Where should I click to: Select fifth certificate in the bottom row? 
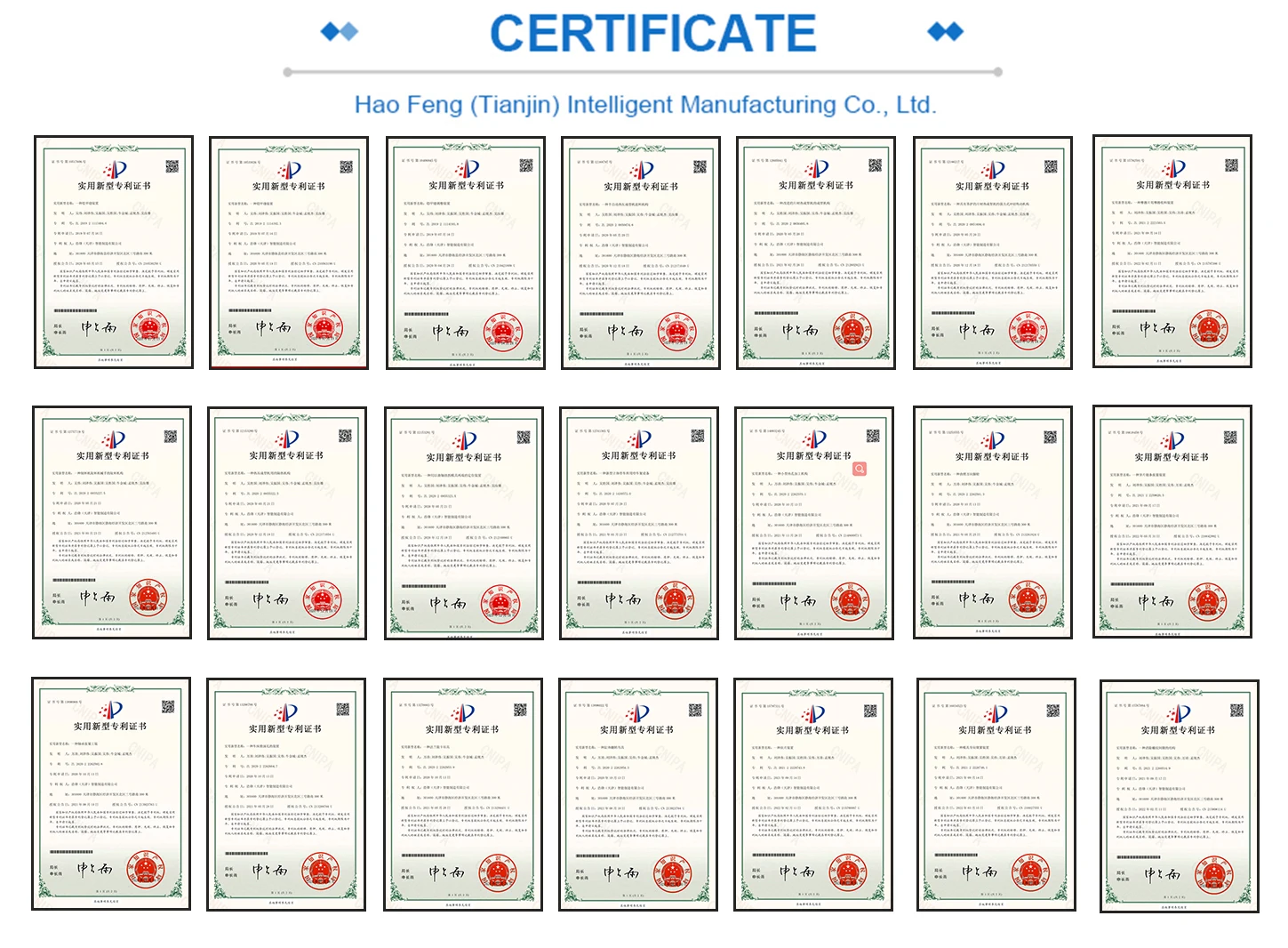[813, 795]
